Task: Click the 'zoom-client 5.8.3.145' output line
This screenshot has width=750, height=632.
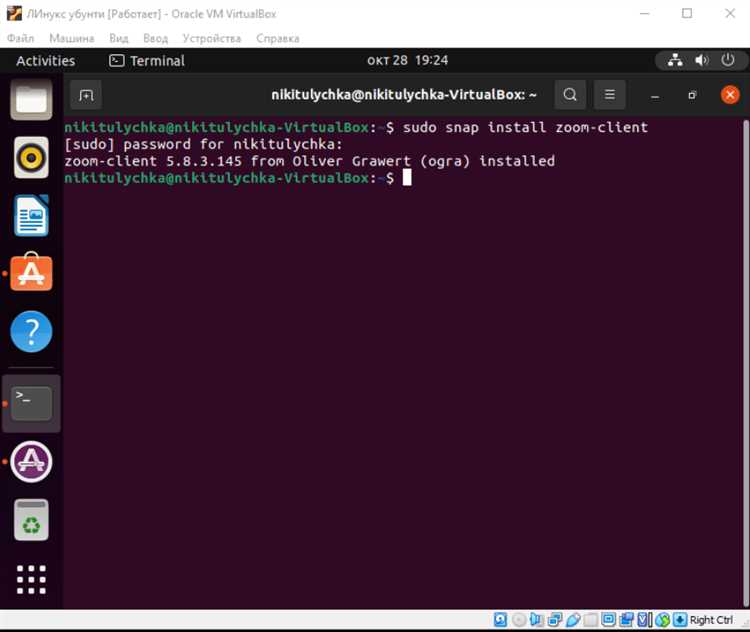Action: click(x=309, y=161)
